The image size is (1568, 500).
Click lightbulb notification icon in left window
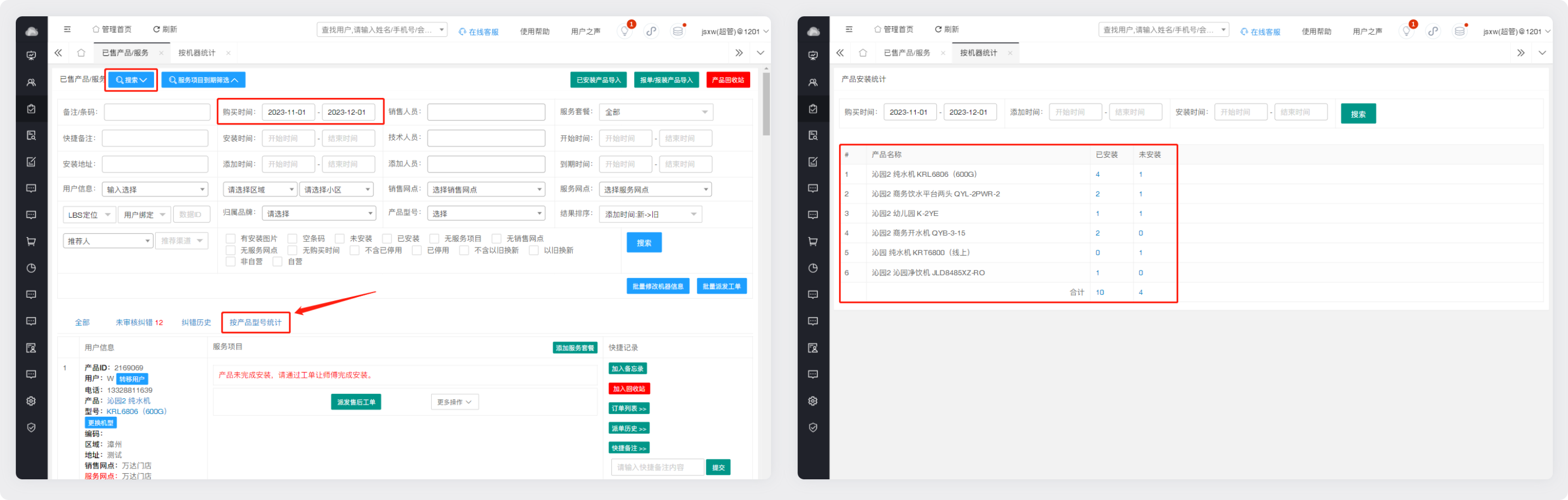tap(625, 30)
